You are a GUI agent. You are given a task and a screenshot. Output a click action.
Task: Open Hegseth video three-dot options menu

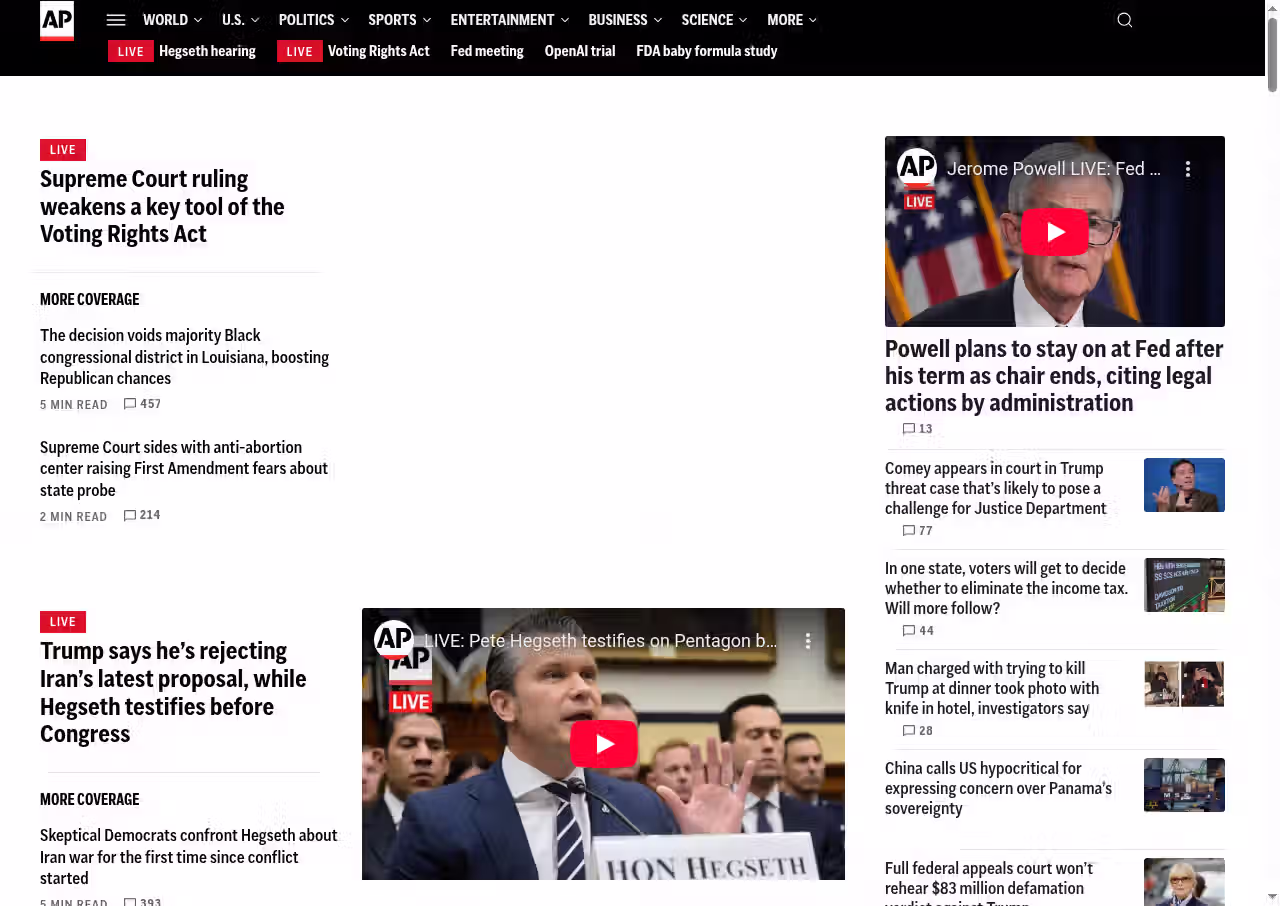point(808,641)
